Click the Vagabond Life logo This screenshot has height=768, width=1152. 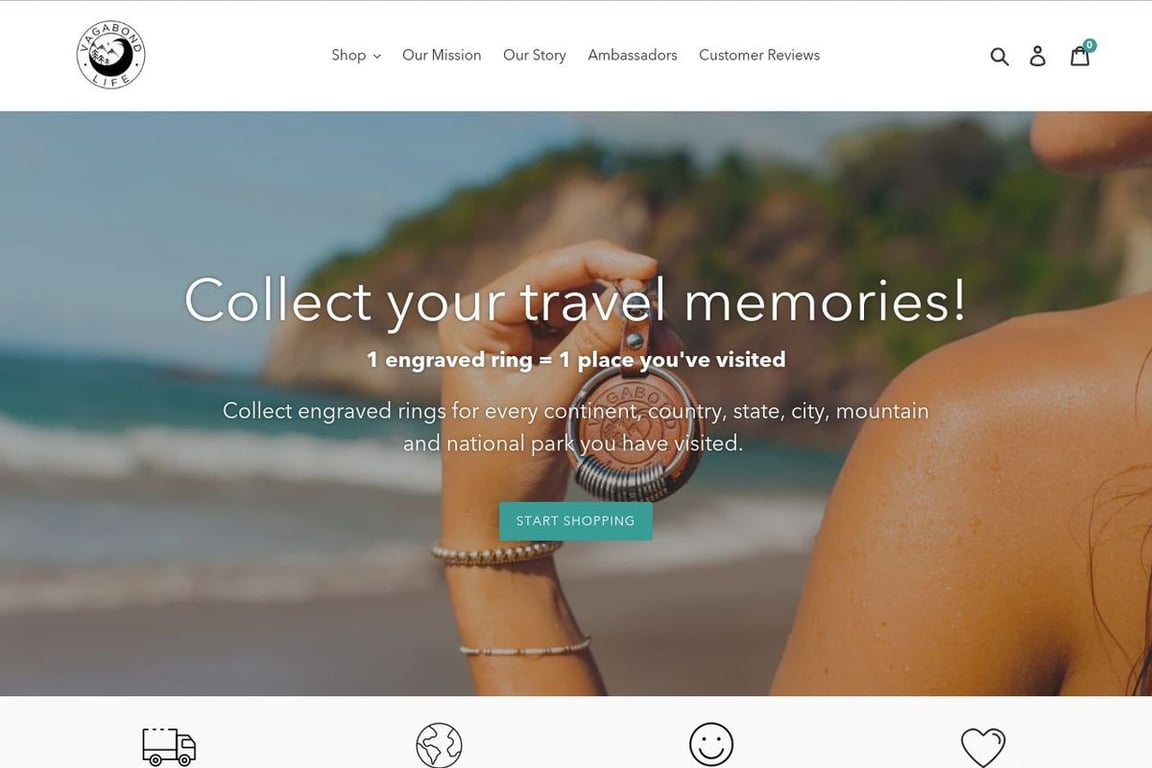pos(111,55)
